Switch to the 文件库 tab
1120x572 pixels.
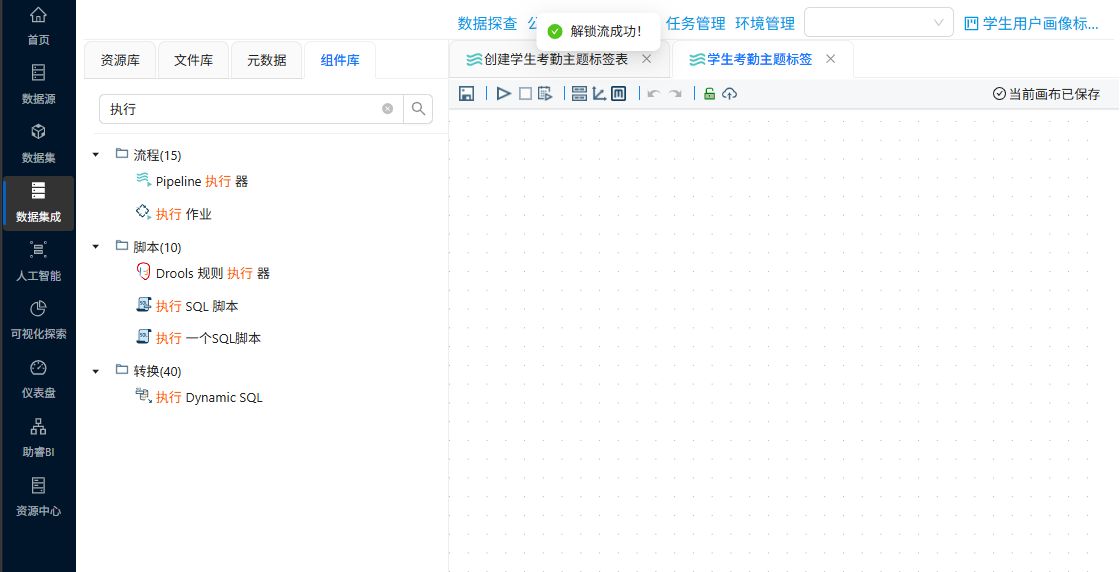click(194, 60)
